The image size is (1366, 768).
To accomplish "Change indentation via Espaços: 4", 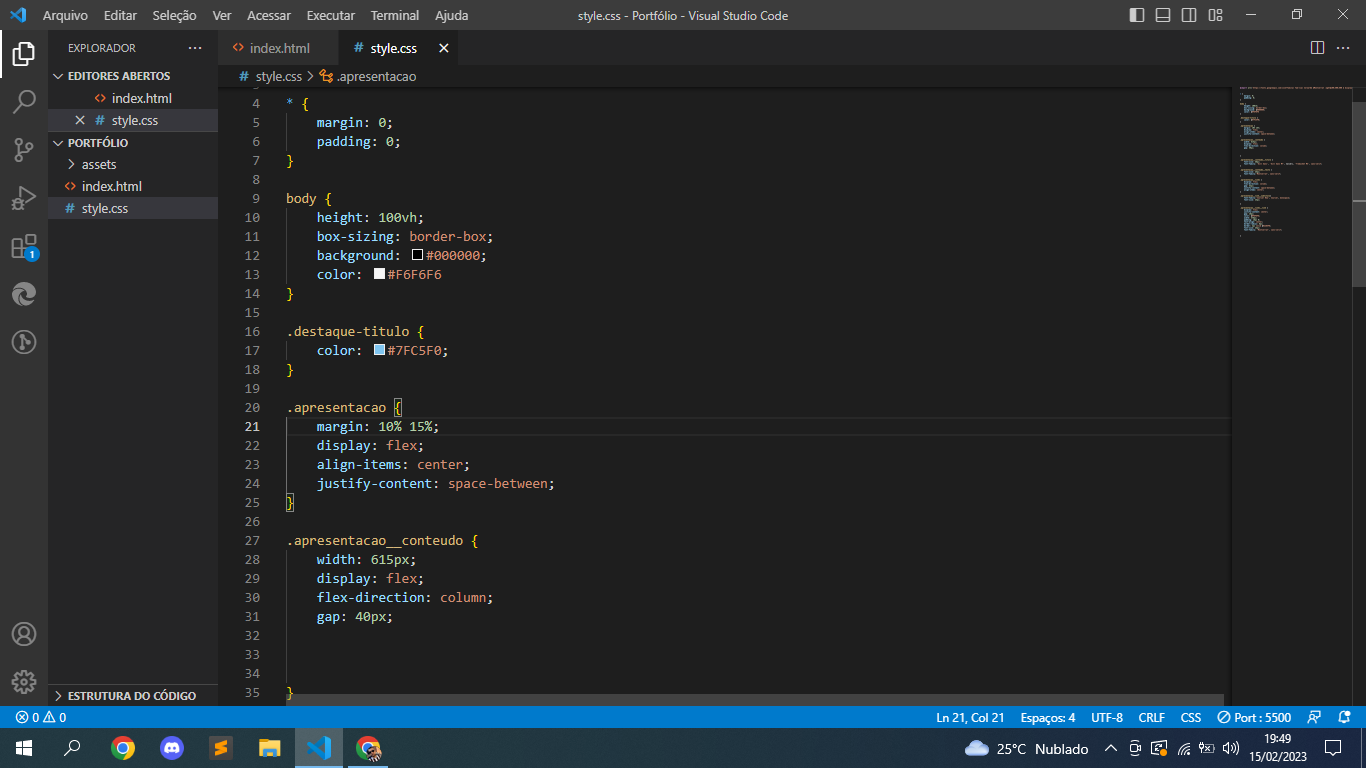I will coord(1048,717).
